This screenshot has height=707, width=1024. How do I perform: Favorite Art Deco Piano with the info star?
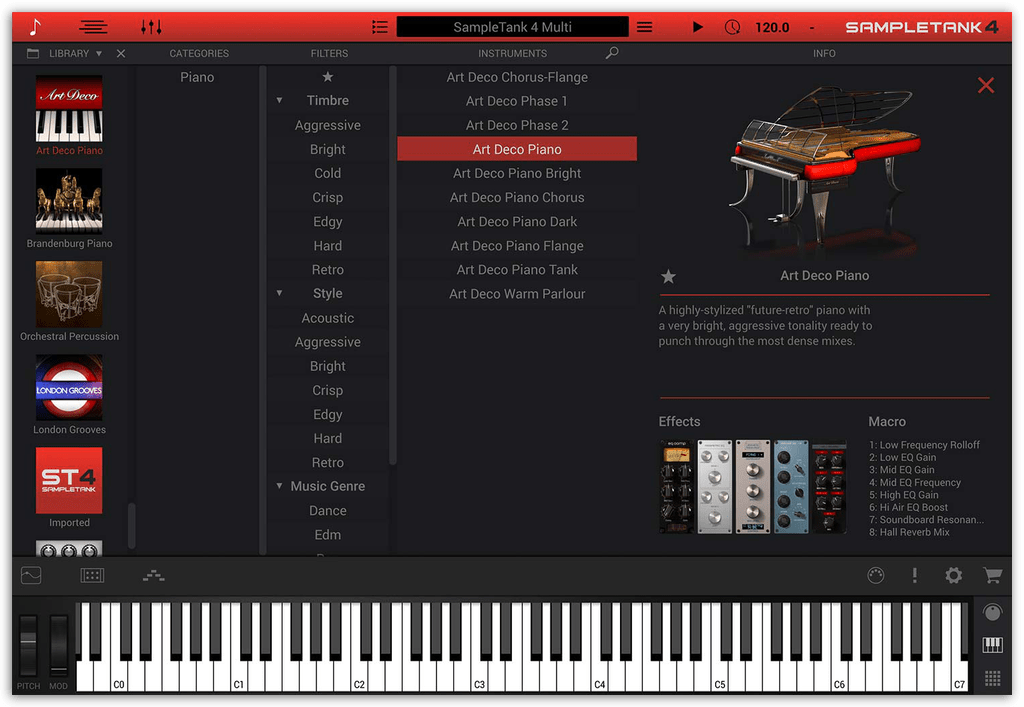(x=668, y=276)
